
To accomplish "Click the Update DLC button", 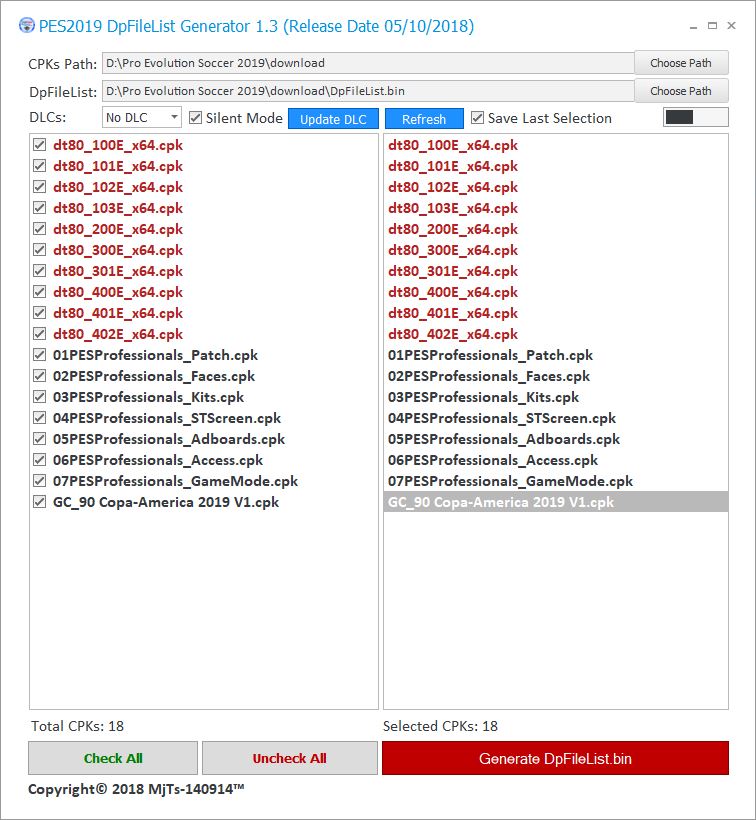I will click(333, 119).
